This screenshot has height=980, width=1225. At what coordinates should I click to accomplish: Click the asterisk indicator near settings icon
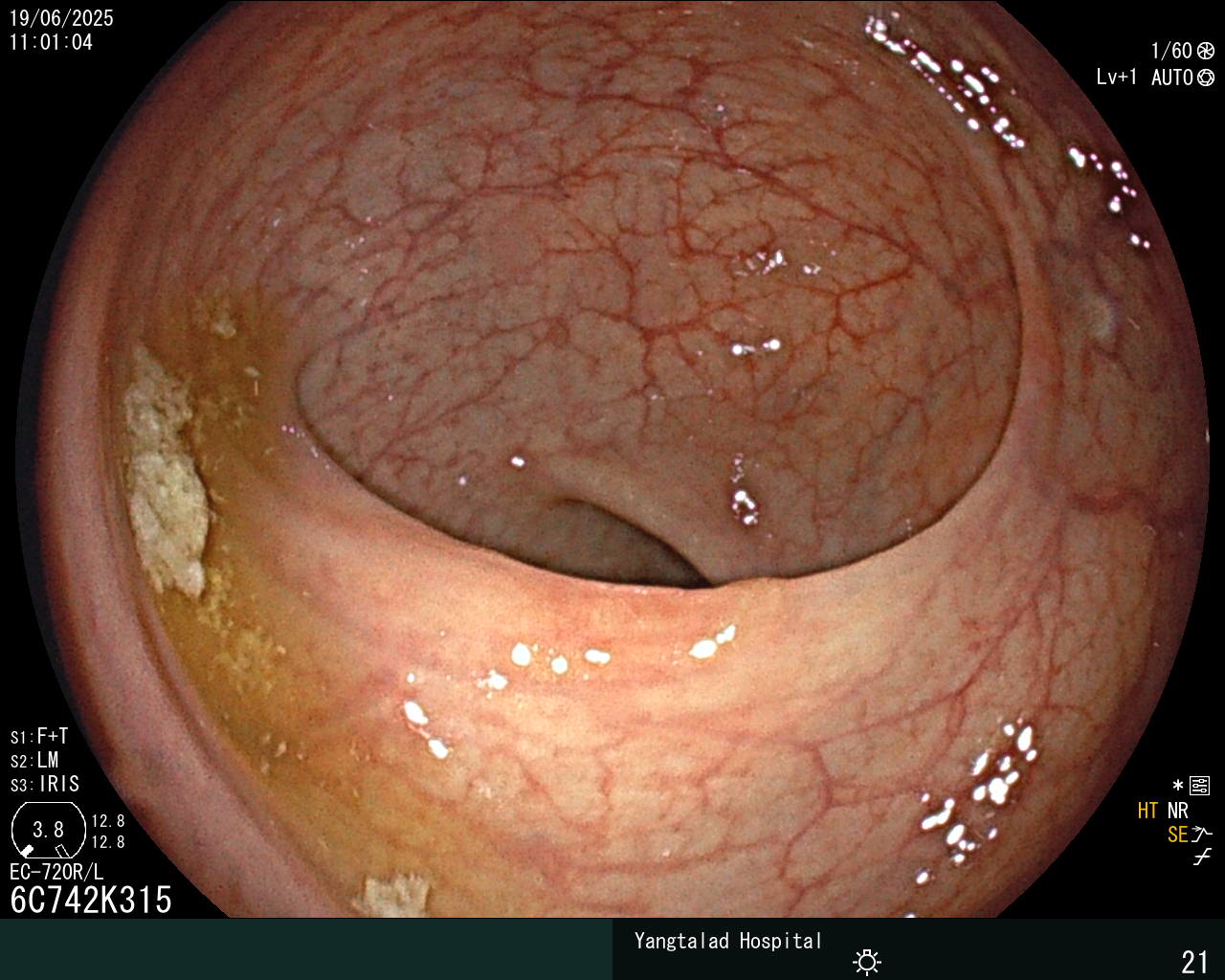(1178, 786)
